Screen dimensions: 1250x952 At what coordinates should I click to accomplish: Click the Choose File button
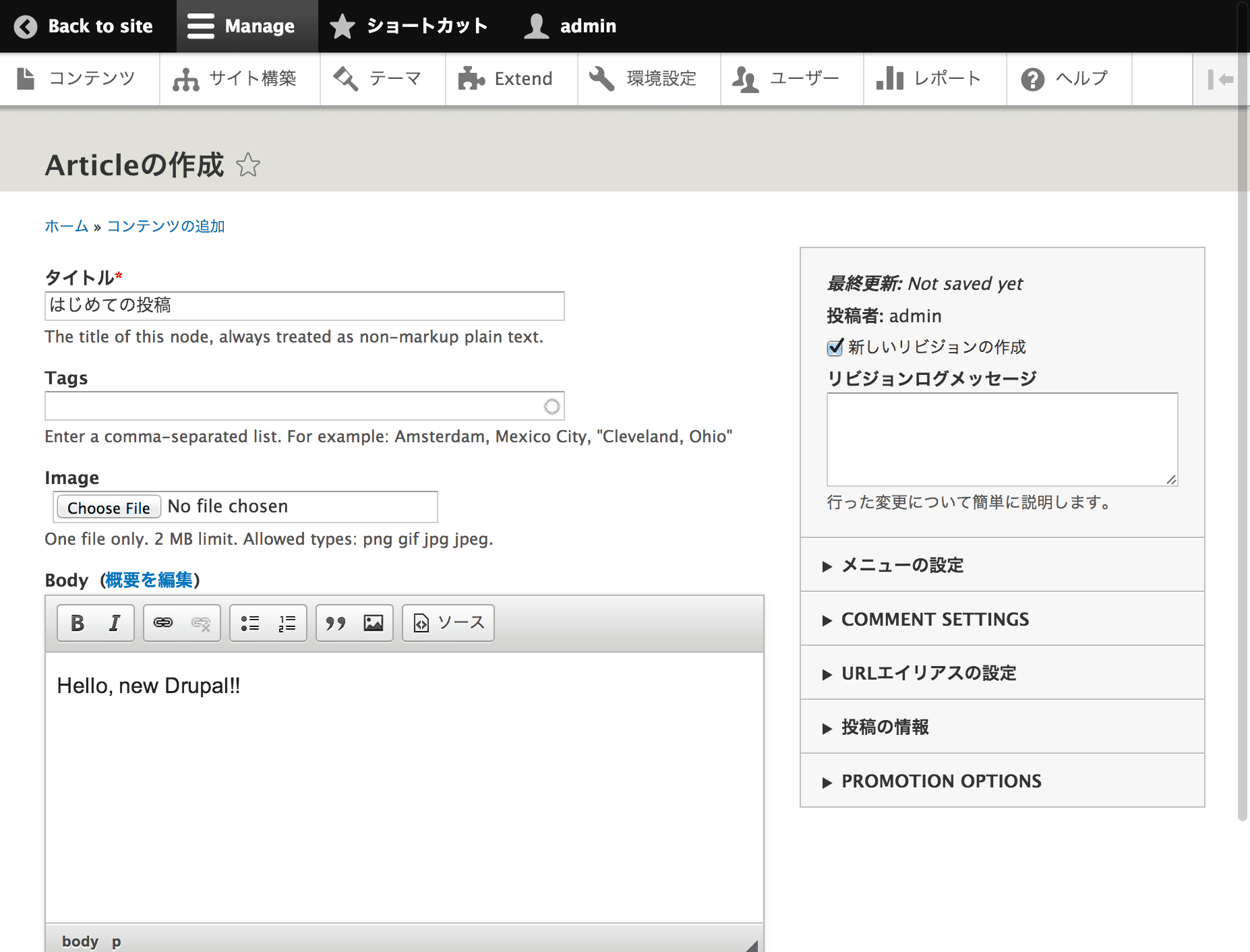click(x=109, y=507)
